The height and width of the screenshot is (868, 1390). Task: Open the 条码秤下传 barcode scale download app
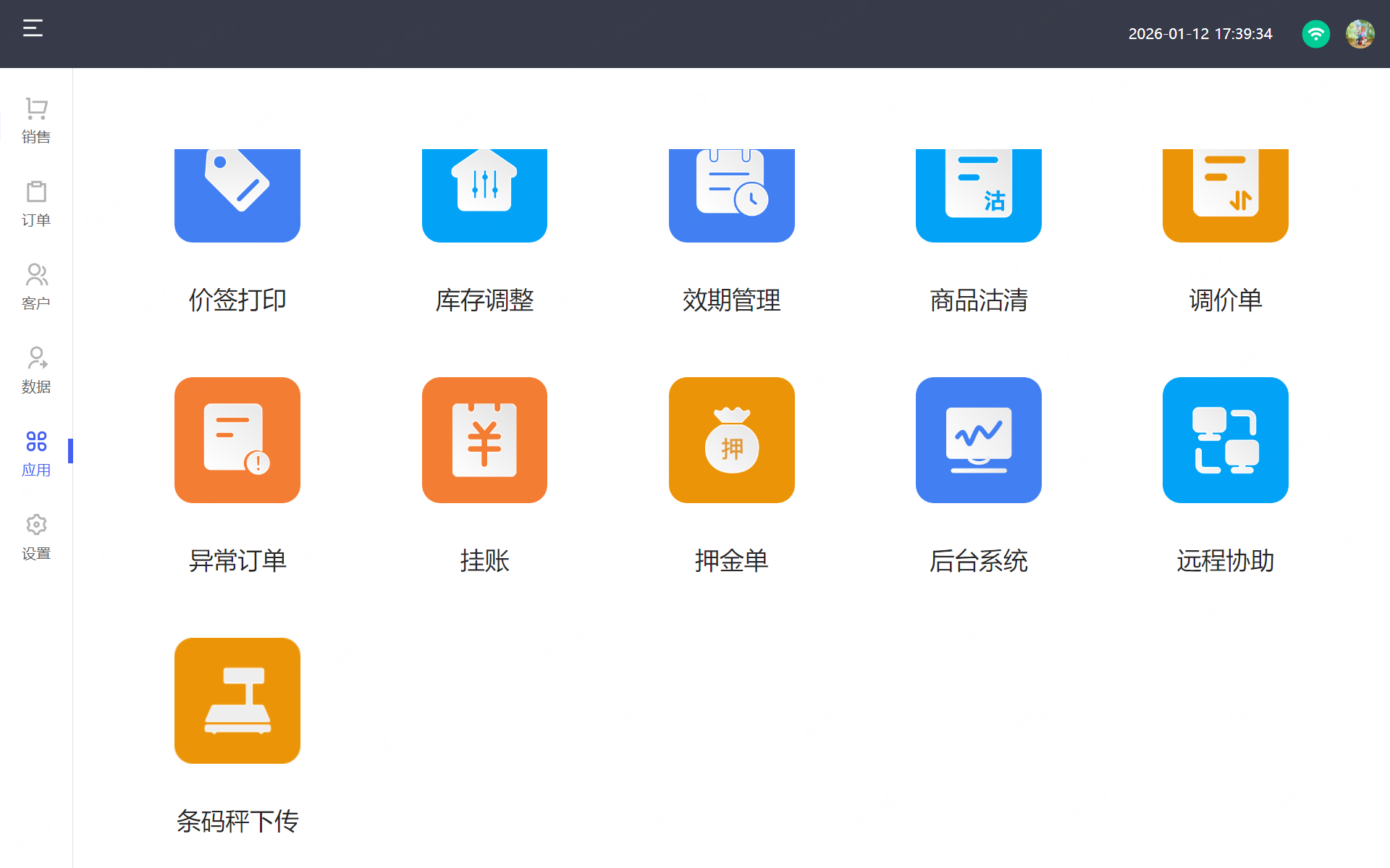237,700
